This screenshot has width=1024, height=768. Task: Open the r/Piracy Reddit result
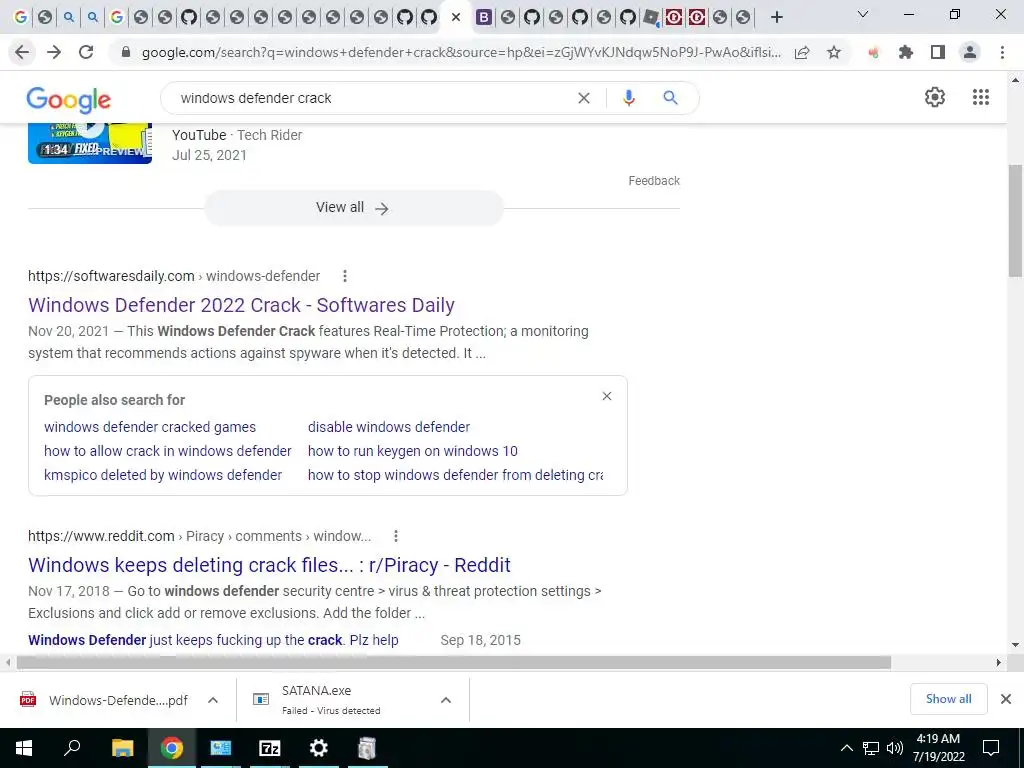click(269, 565)
